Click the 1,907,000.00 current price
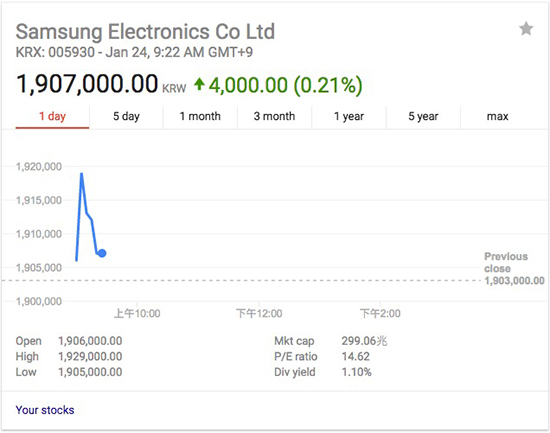Viewport: 550px width, 433px height. pyautogui.click(x=87, y=84)
